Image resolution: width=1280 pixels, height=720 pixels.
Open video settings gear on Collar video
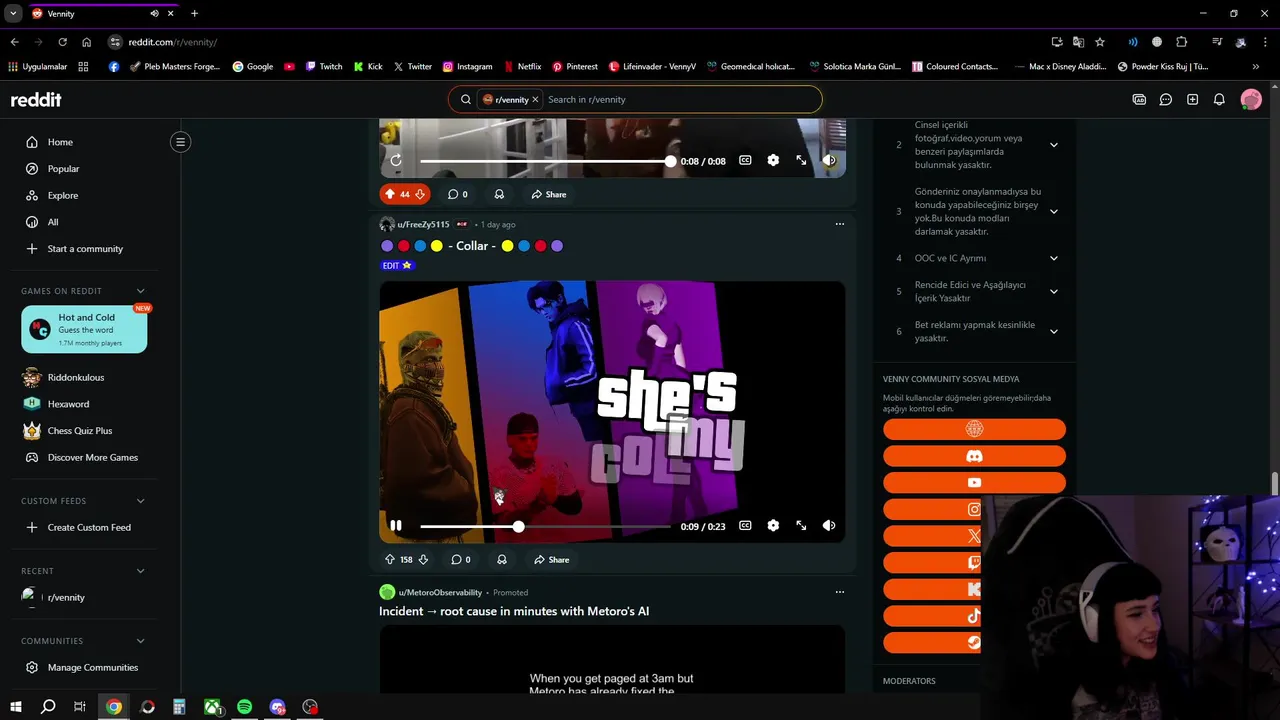tap(773, 526)
